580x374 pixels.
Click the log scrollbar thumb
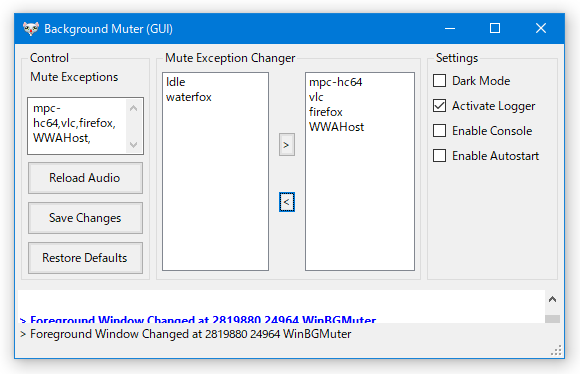(x=552, y=319)
